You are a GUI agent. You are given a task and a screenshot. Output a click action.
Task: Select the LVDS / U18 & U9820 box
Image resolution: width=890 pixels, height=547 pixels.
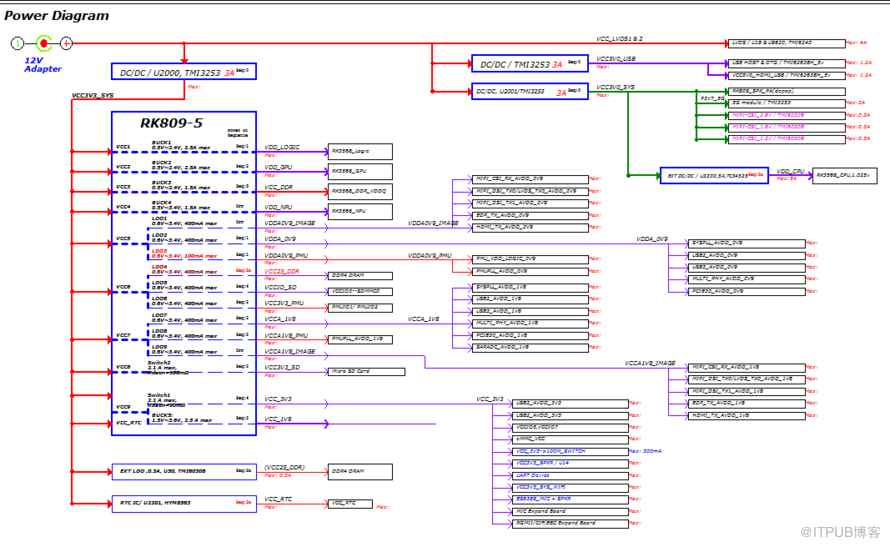coord(784,43)
